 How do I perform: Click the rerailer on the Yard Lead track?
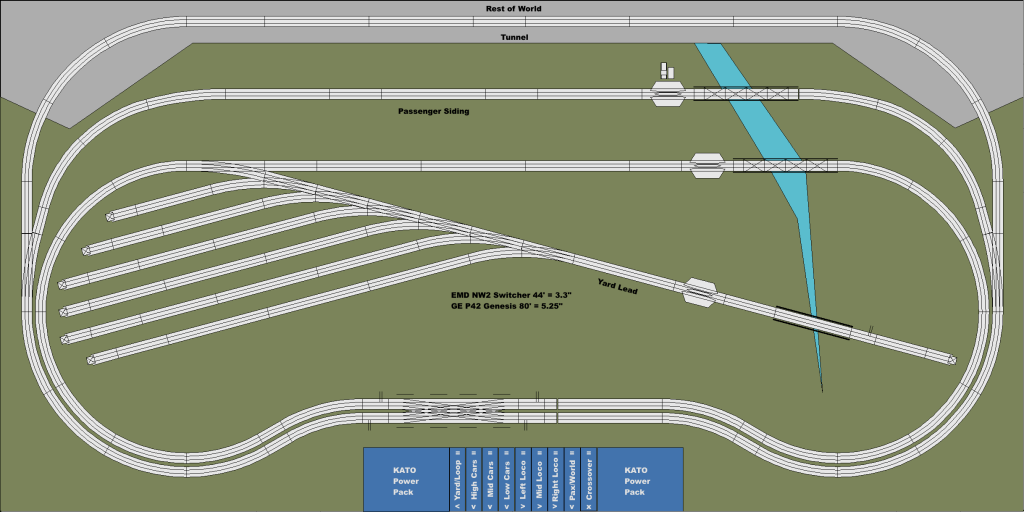(699, 291)
